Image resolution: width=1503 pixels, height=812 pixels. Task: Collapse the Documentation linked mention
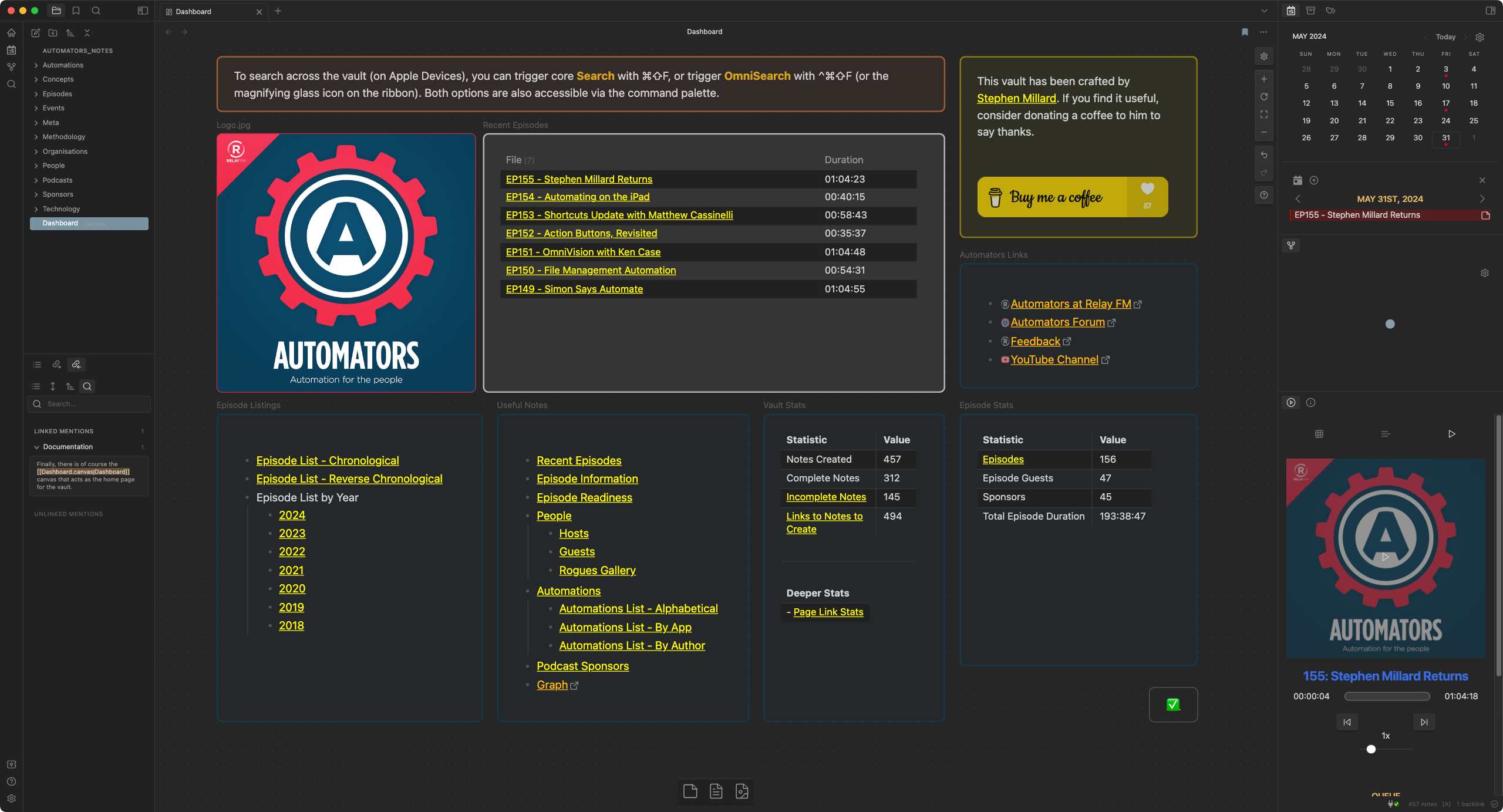[36, 447]
